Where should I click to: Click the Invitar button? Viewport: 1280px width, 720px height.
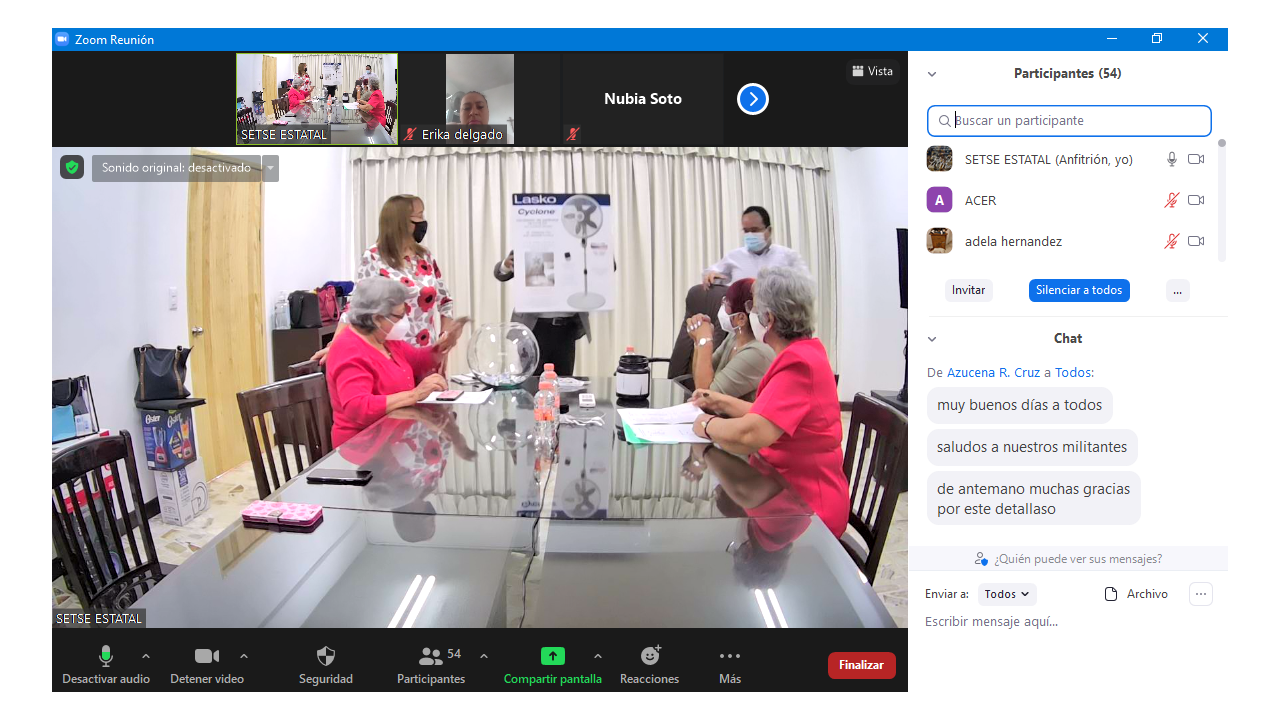click(969, 290)
